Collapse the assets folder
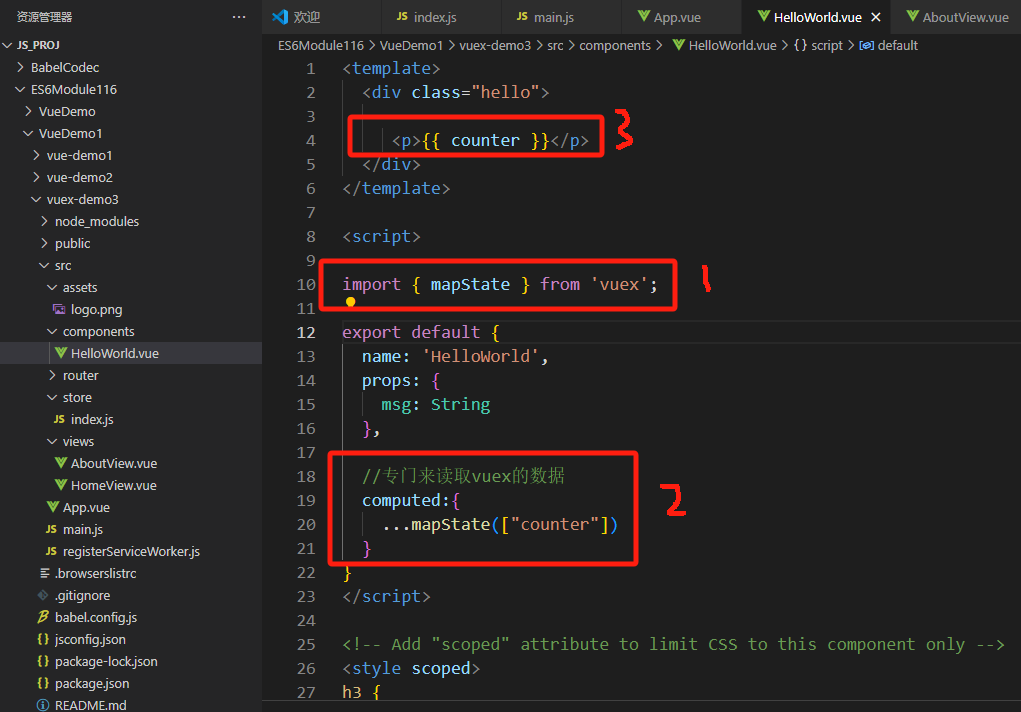This screenshot has height=712, width=1021. [x=52, y=287]
